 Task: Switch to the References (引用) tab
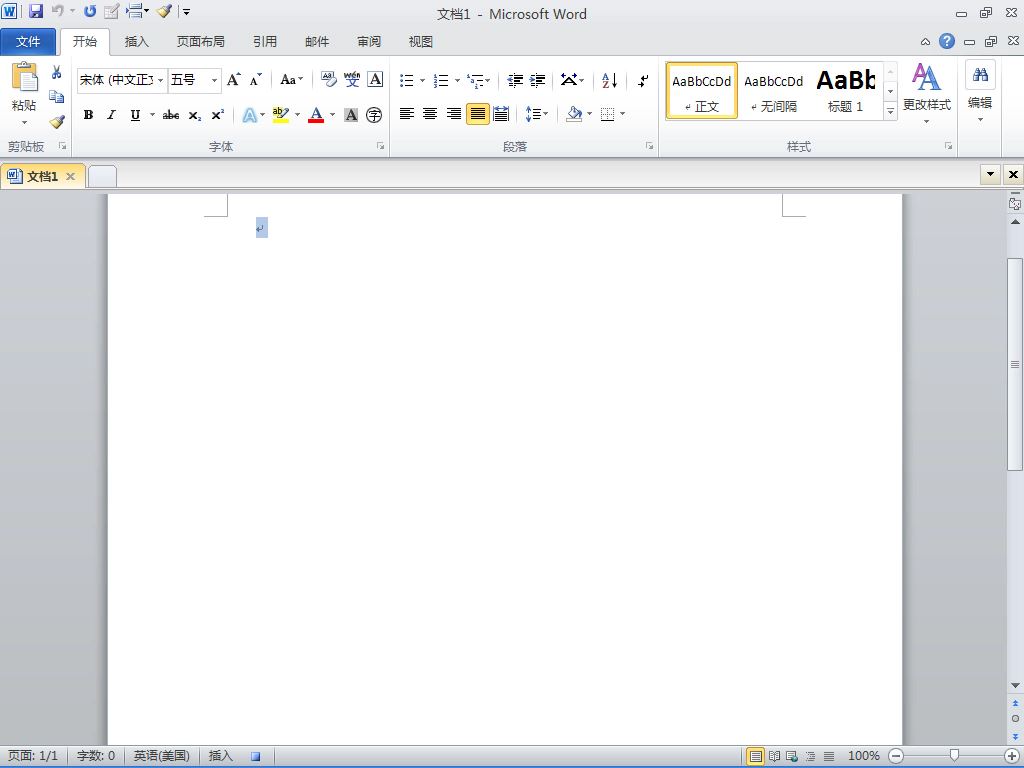click(264, 42)
